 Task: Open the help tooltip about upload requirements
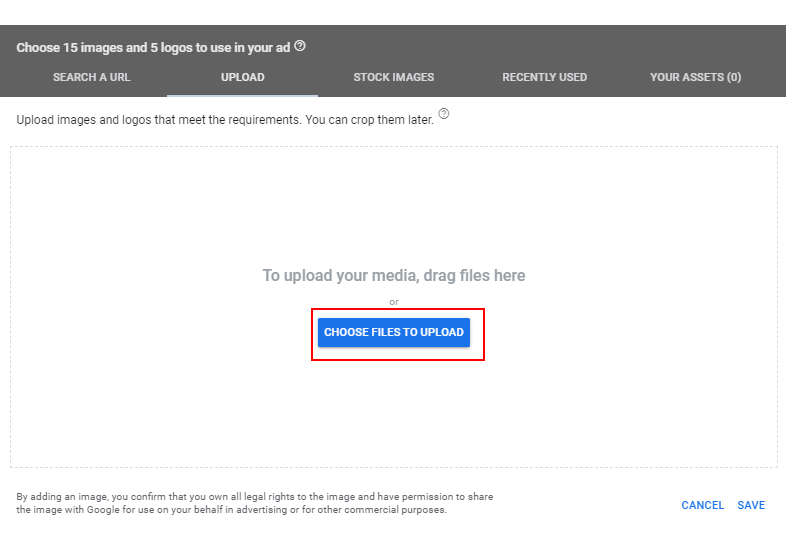444,114
